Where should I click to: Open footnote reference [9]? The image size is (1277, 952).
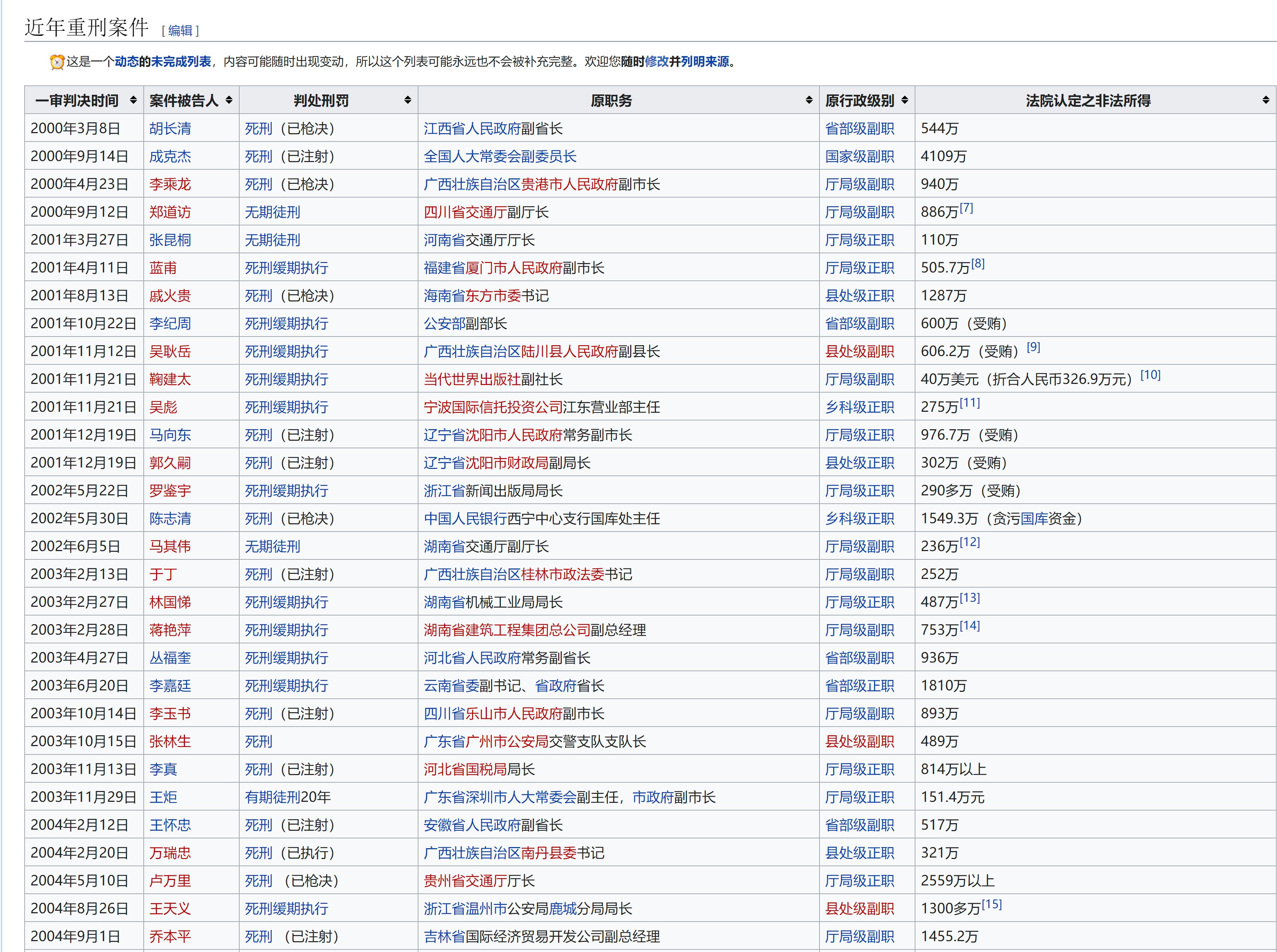point(1034,347)
